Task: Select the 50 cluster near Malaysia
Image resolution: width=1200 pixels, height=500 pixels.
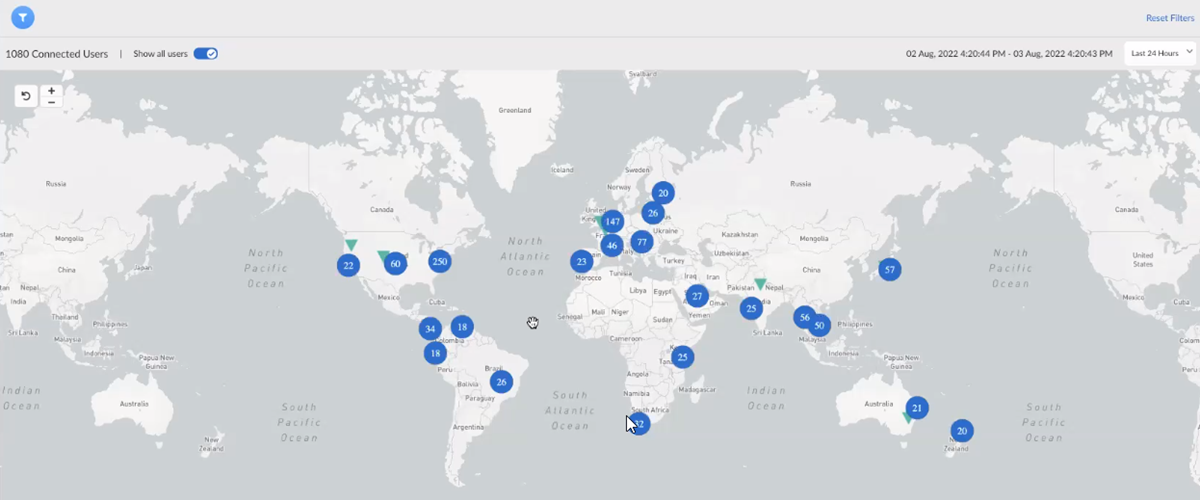Action: [819, 325]
